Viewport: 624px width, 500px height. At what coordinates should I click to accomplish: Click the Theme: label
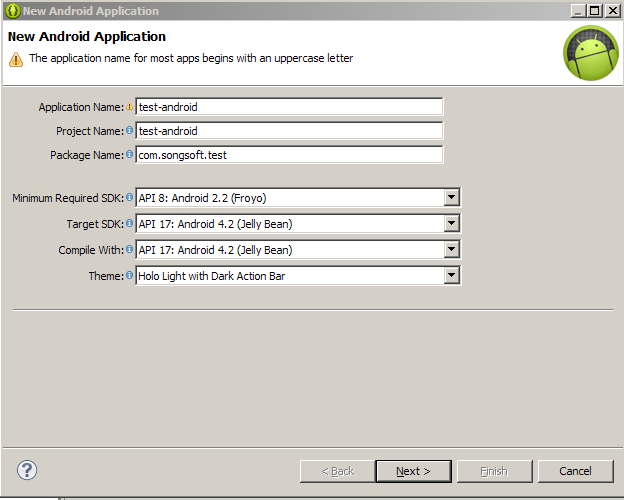point(106,276)
